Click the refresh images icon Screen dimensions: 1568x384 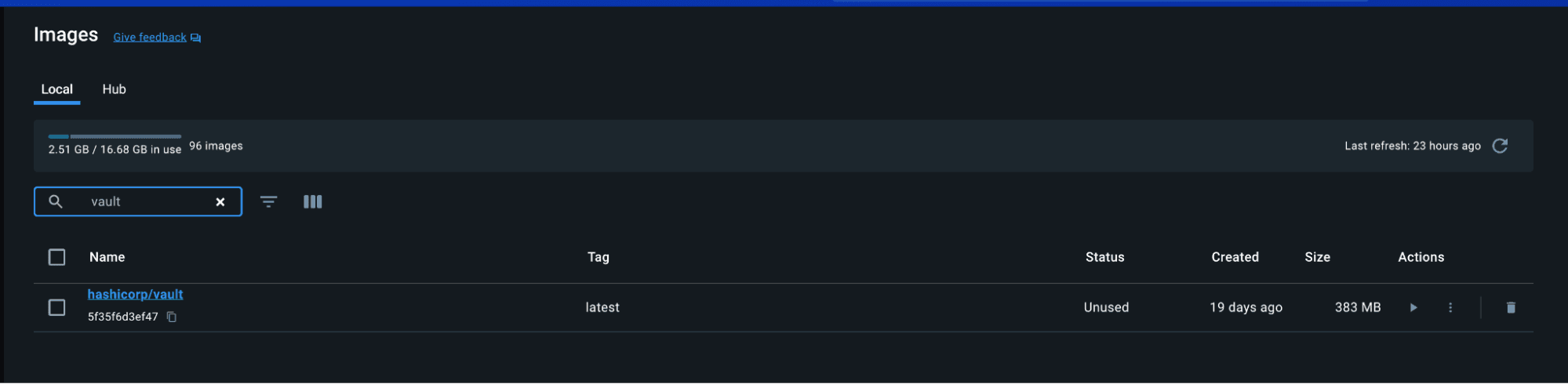pos(1500,146)
